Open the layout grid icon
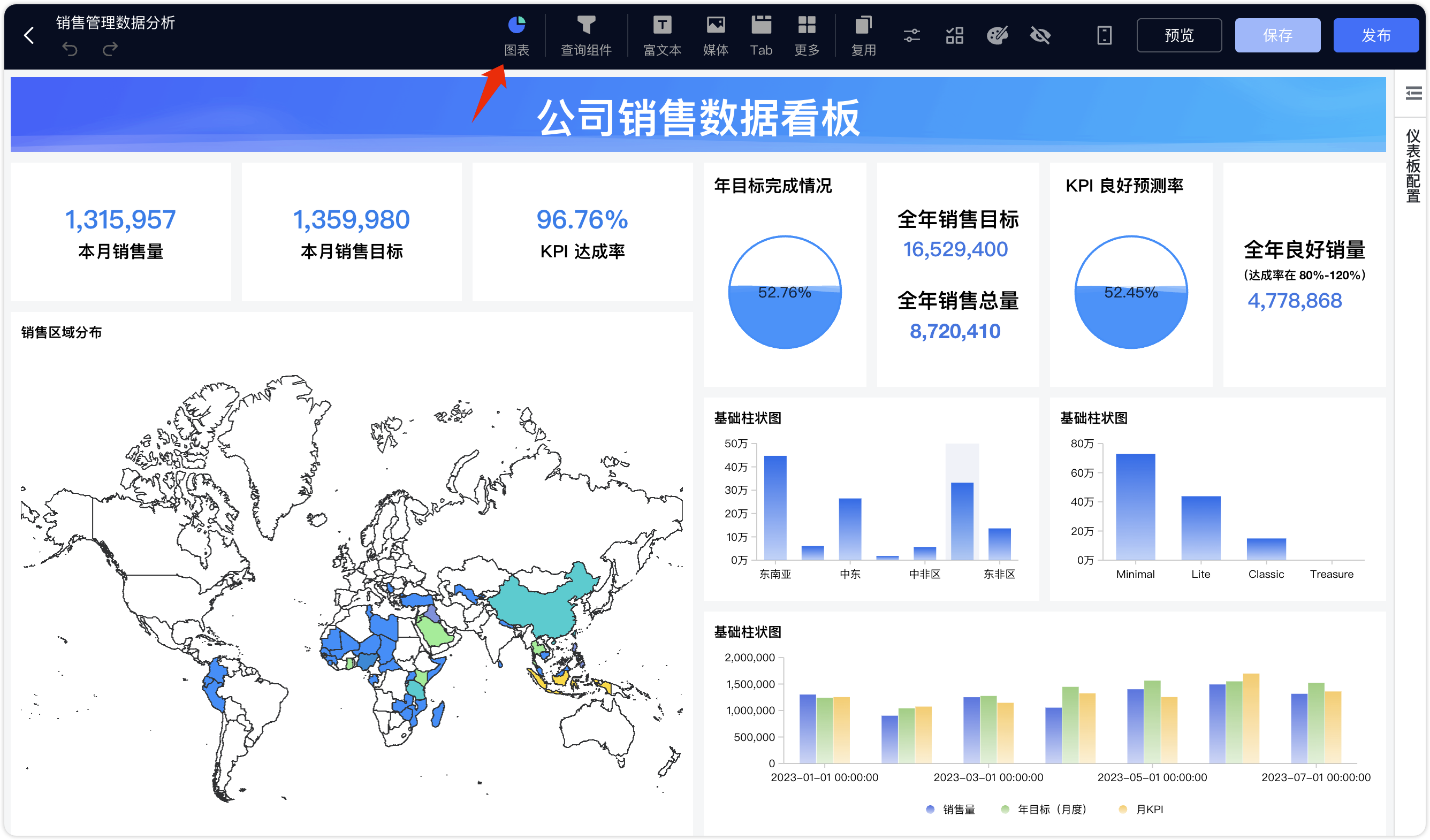Image resolution: width=1430 pixels, height=840 pixels. 954,36
